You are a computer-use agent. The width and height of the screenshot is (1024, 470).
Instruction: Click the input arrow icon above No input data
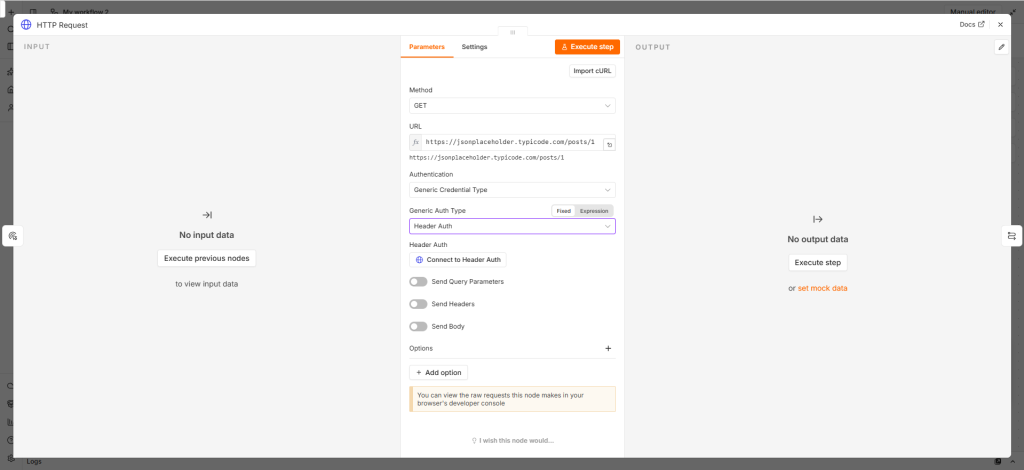[x=206, y=215]
